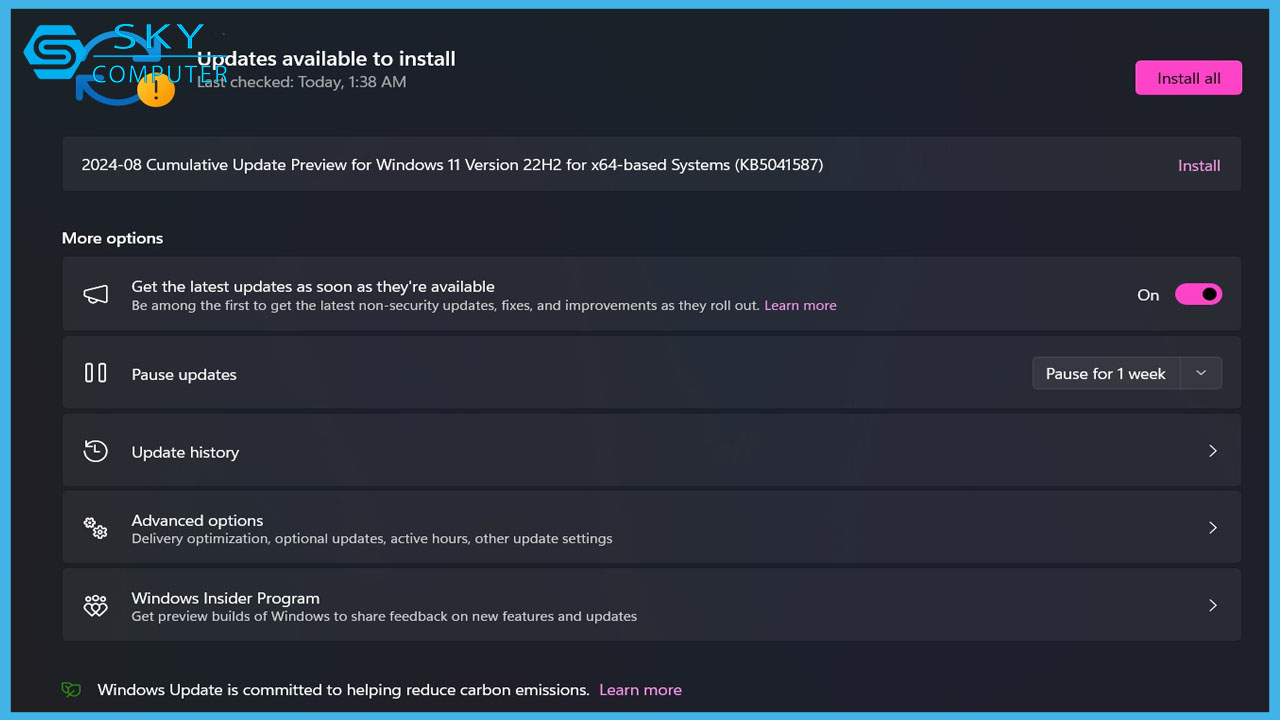This screenshot has width=1280, height=720.
Task: Open Windows Insider Program chevron arrow
Action: pos(1212,606)
